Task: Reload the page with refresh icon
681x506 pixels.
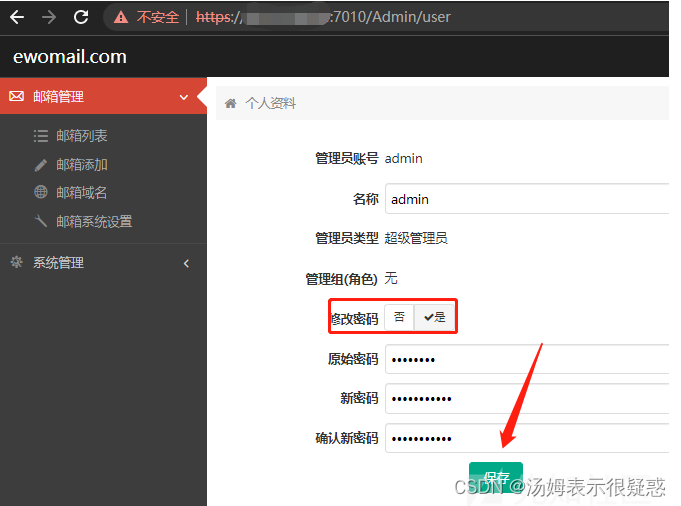Action: (81, 17)
